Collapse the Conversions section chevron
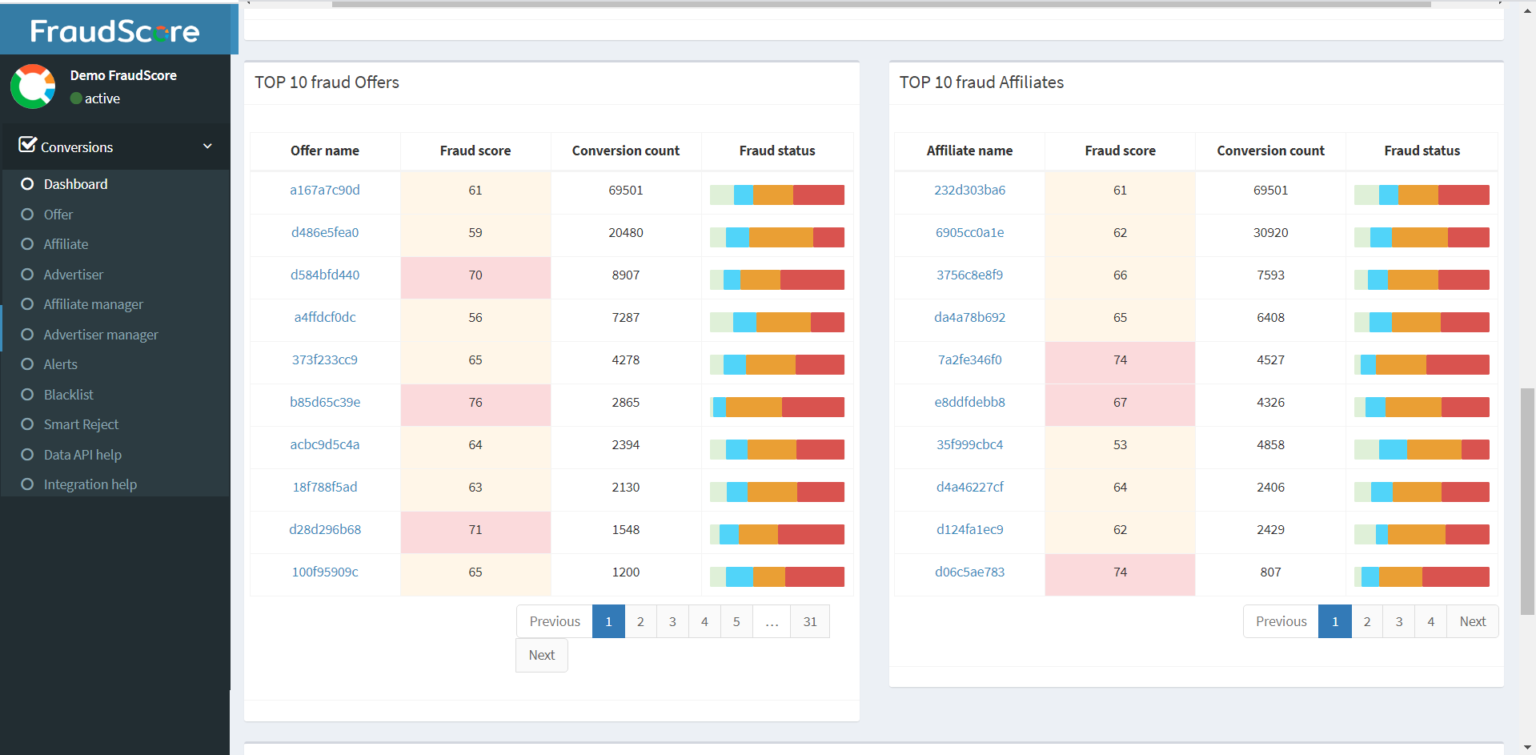The width and height of the screenshot is (1536, 755). click(x=207, y=146)
